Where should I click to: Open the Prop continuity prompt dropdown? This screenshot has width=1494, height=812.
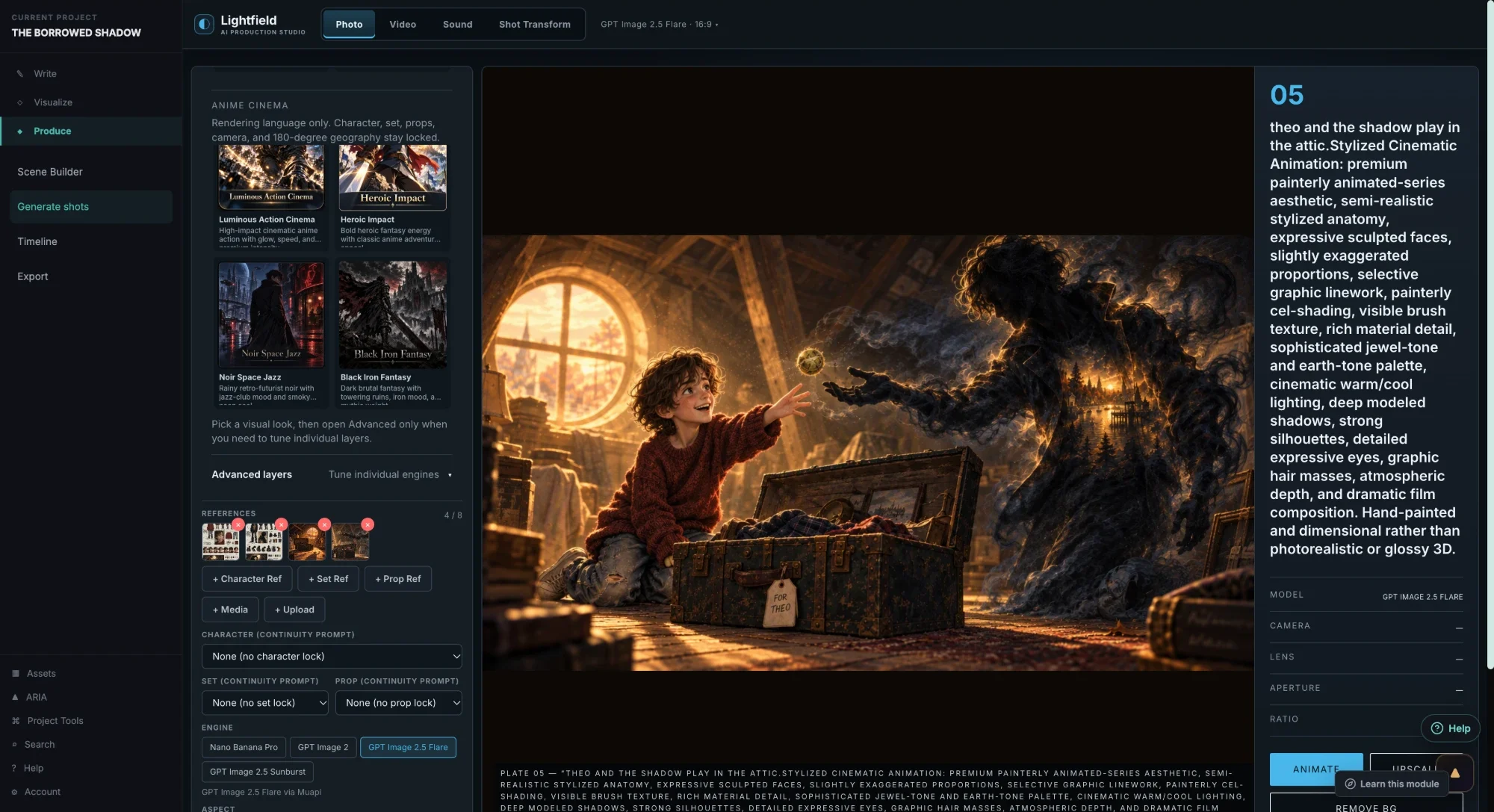(399, 703)
